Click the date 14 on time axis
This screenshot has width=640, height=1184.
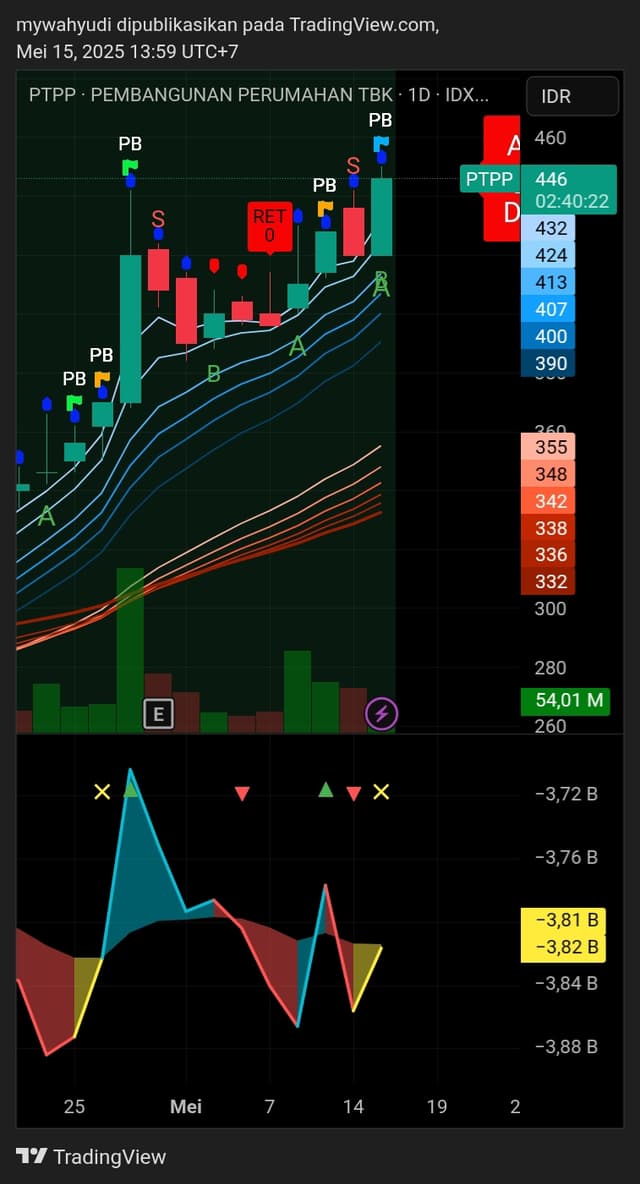[353, 1107]
